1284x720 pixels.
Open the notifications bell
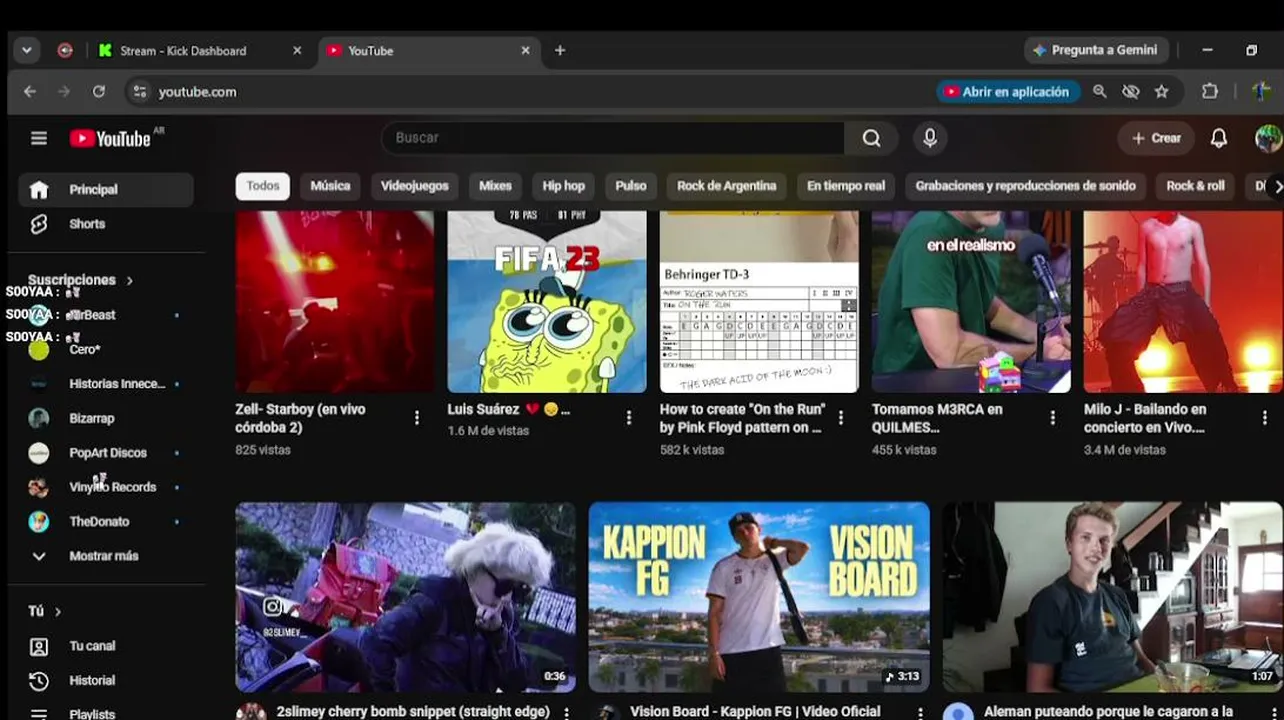coord(1218,138)
